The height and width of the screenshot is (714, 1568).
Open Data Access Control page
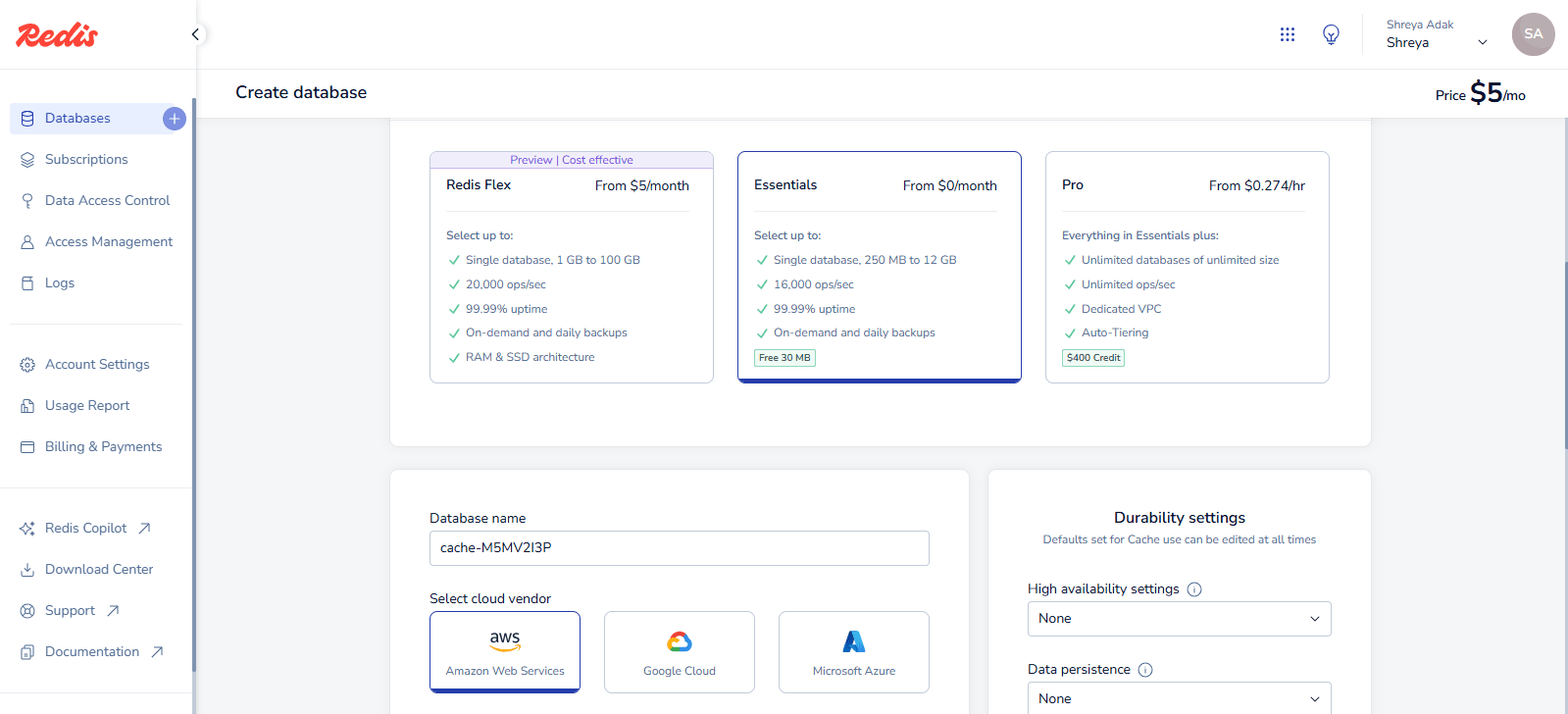(108, 201)
